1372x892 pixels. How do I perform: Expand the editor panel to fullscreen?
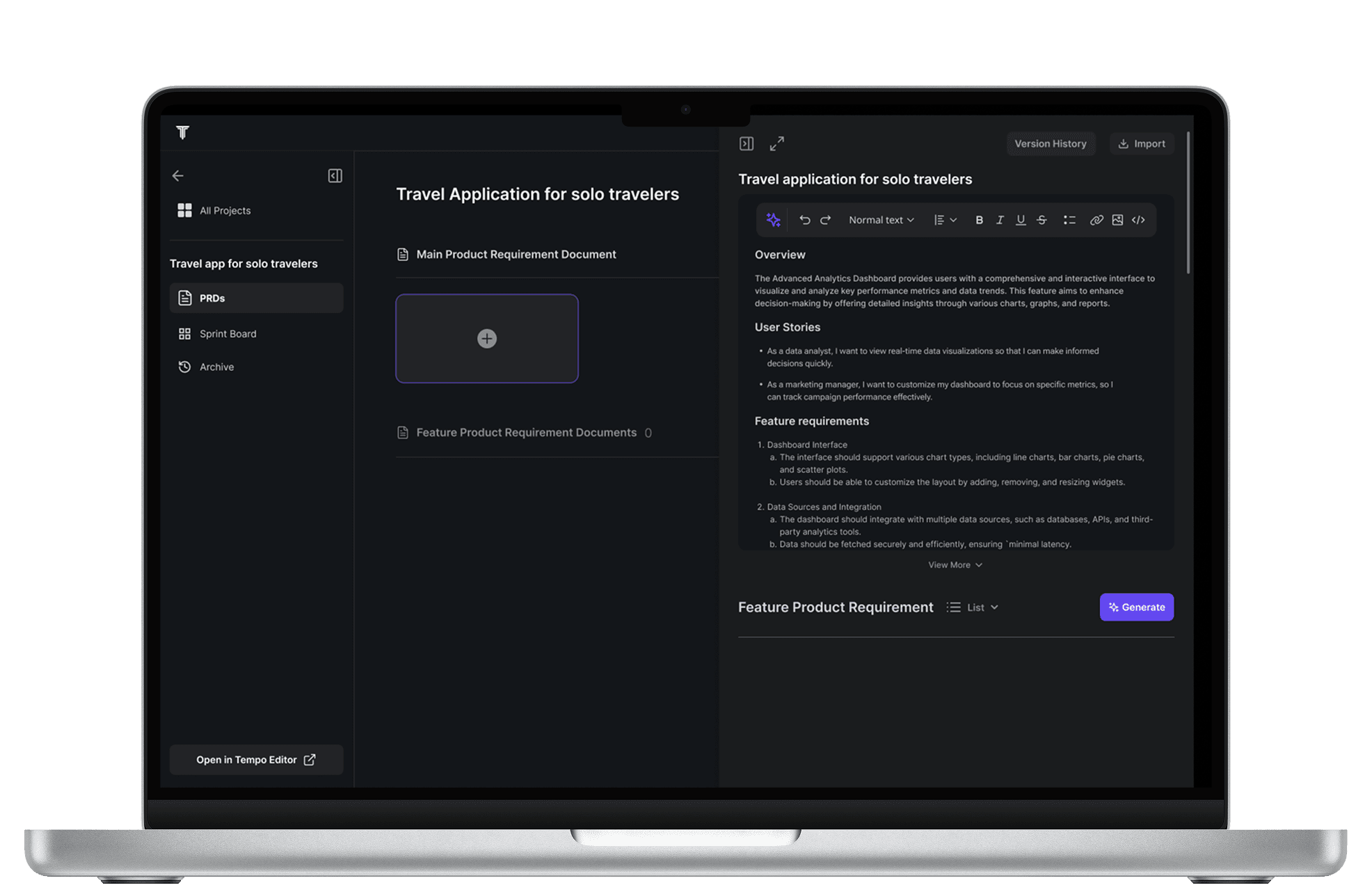[x=777, y=143]
